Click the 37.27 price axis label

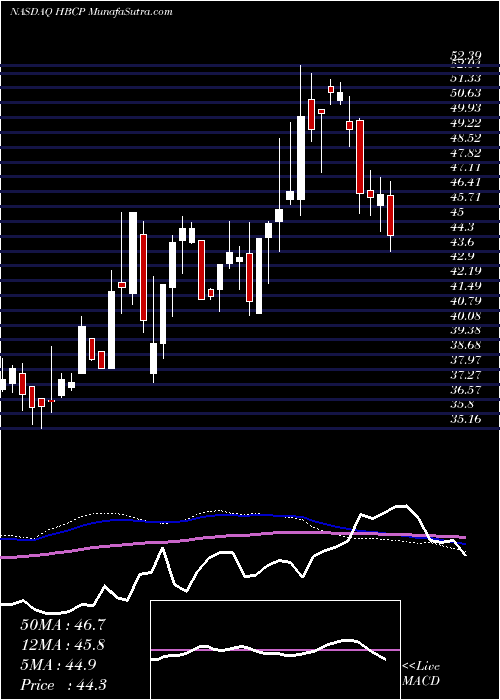point(466,375)
